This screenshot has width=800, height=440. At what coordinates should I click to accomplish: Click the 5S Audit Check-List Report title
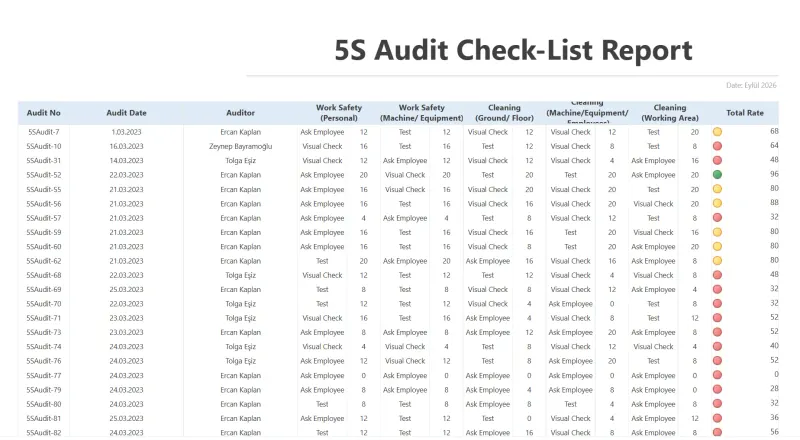click(513, 50)
